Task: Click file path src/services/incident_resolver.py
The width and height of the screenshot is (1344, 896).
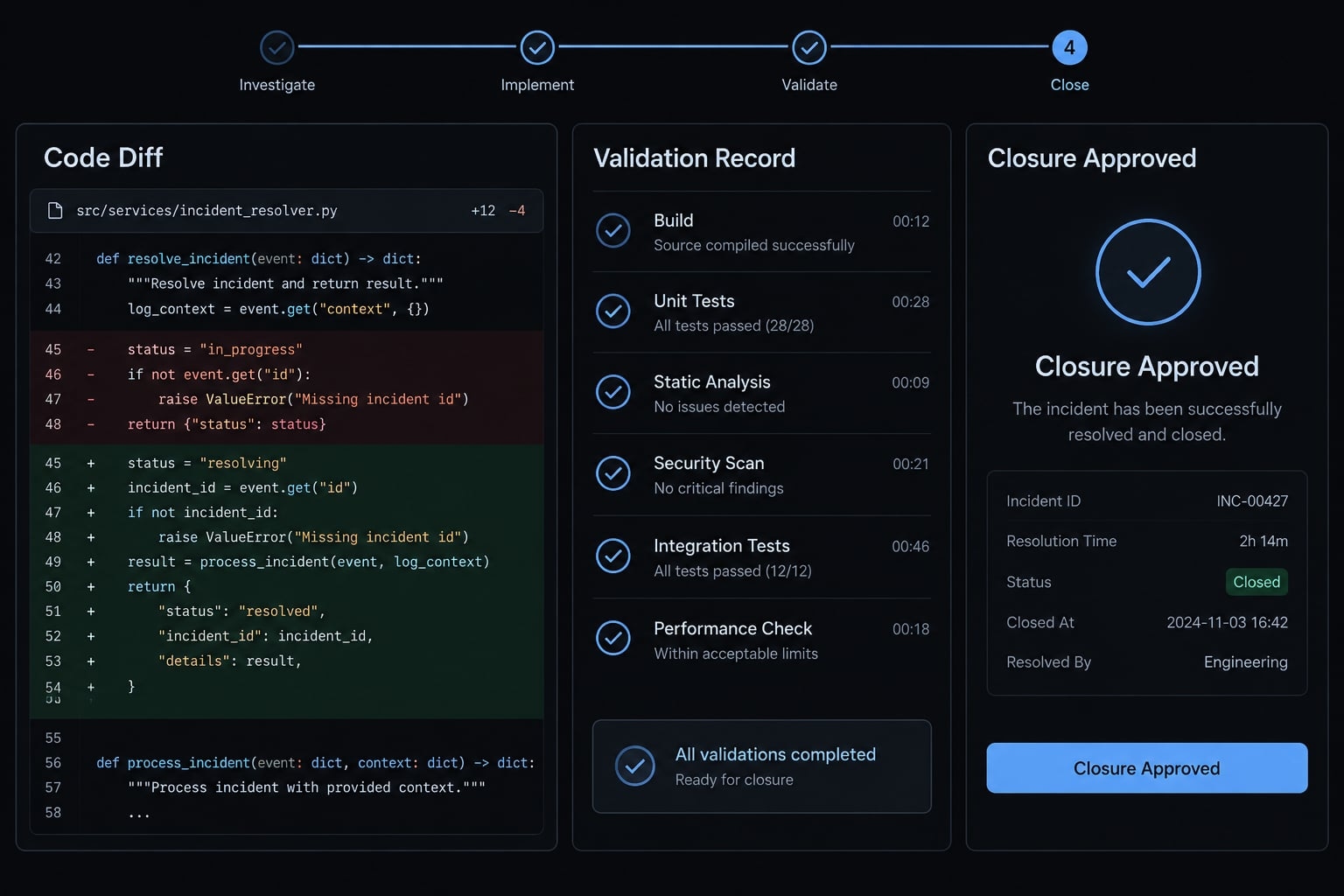Action: pos(206,211)
